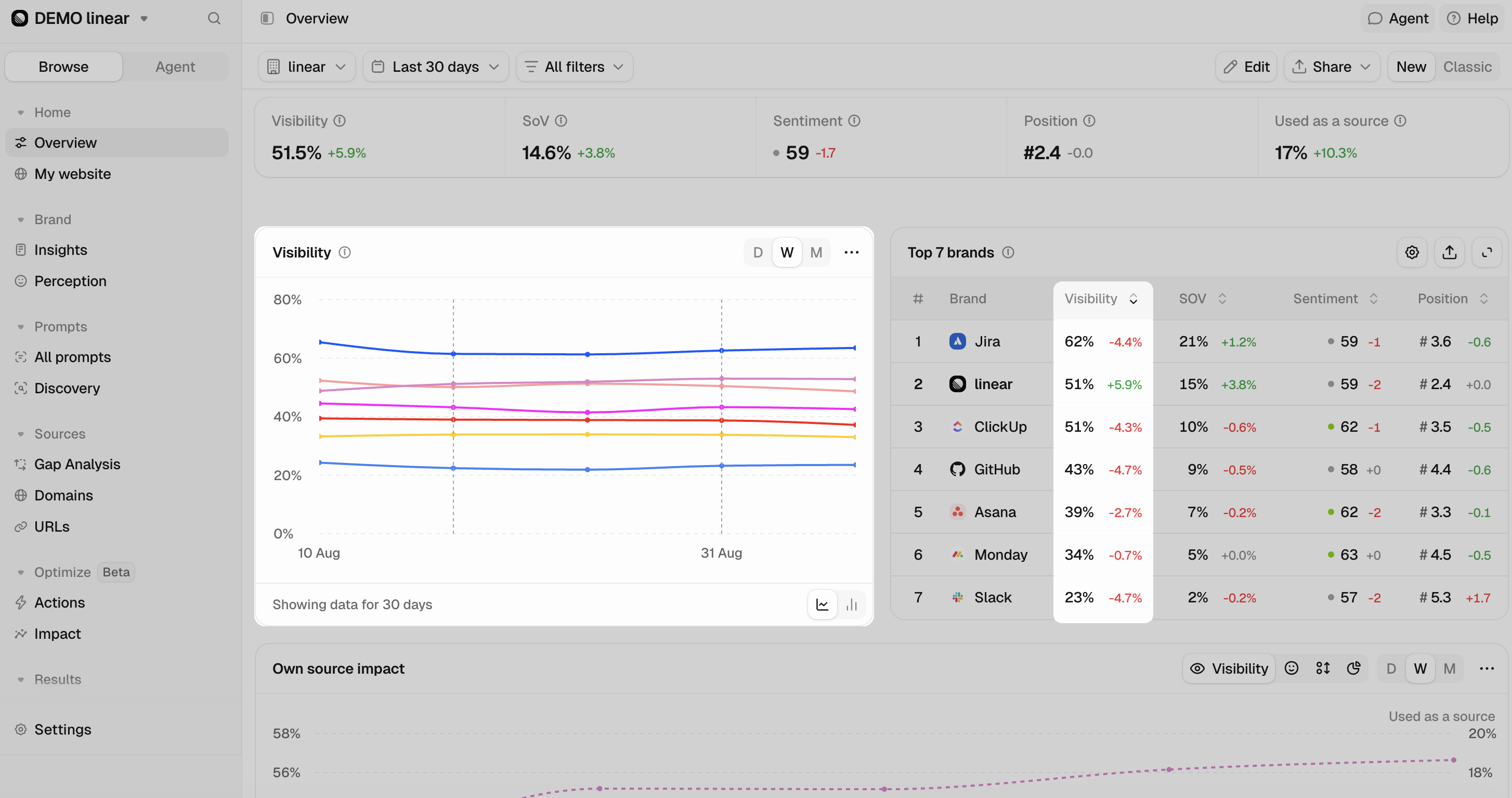Open Top 7 brands settings gear
Viewport: 1512px width, 798px height.
1412,252
